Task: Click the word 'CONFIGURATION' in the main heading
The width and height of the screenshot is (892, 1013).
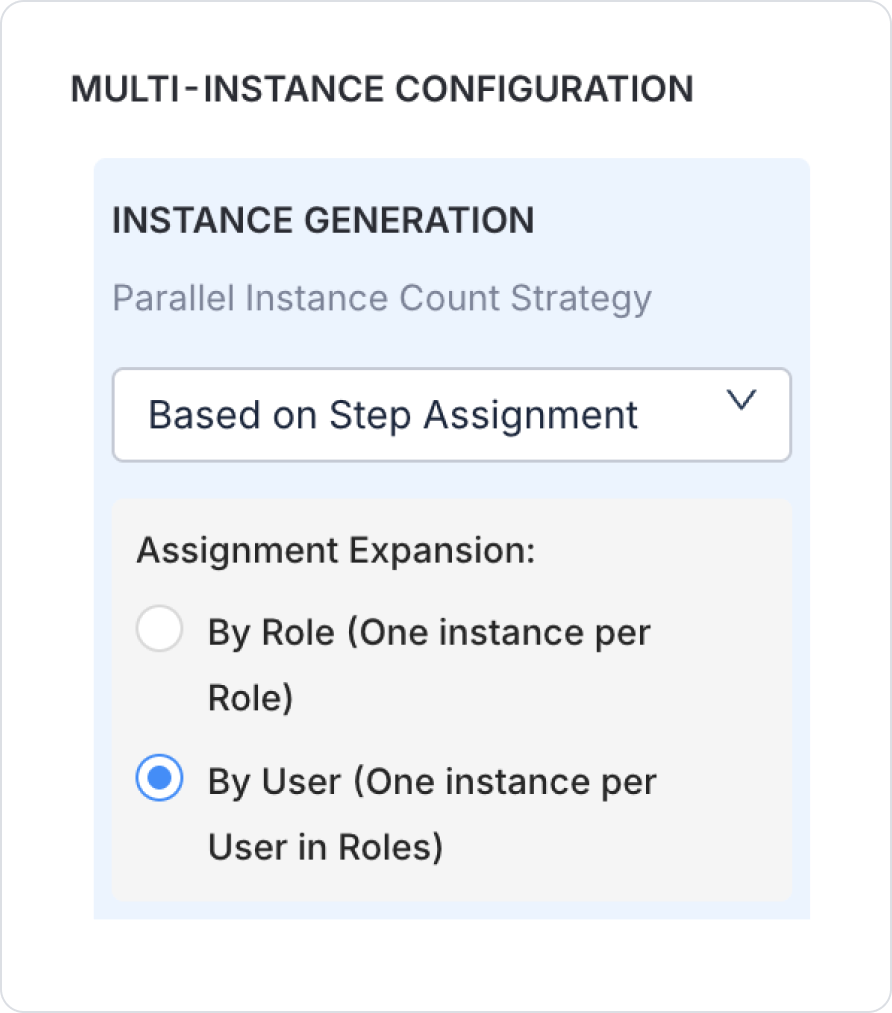Action: [x=545, y=89]
